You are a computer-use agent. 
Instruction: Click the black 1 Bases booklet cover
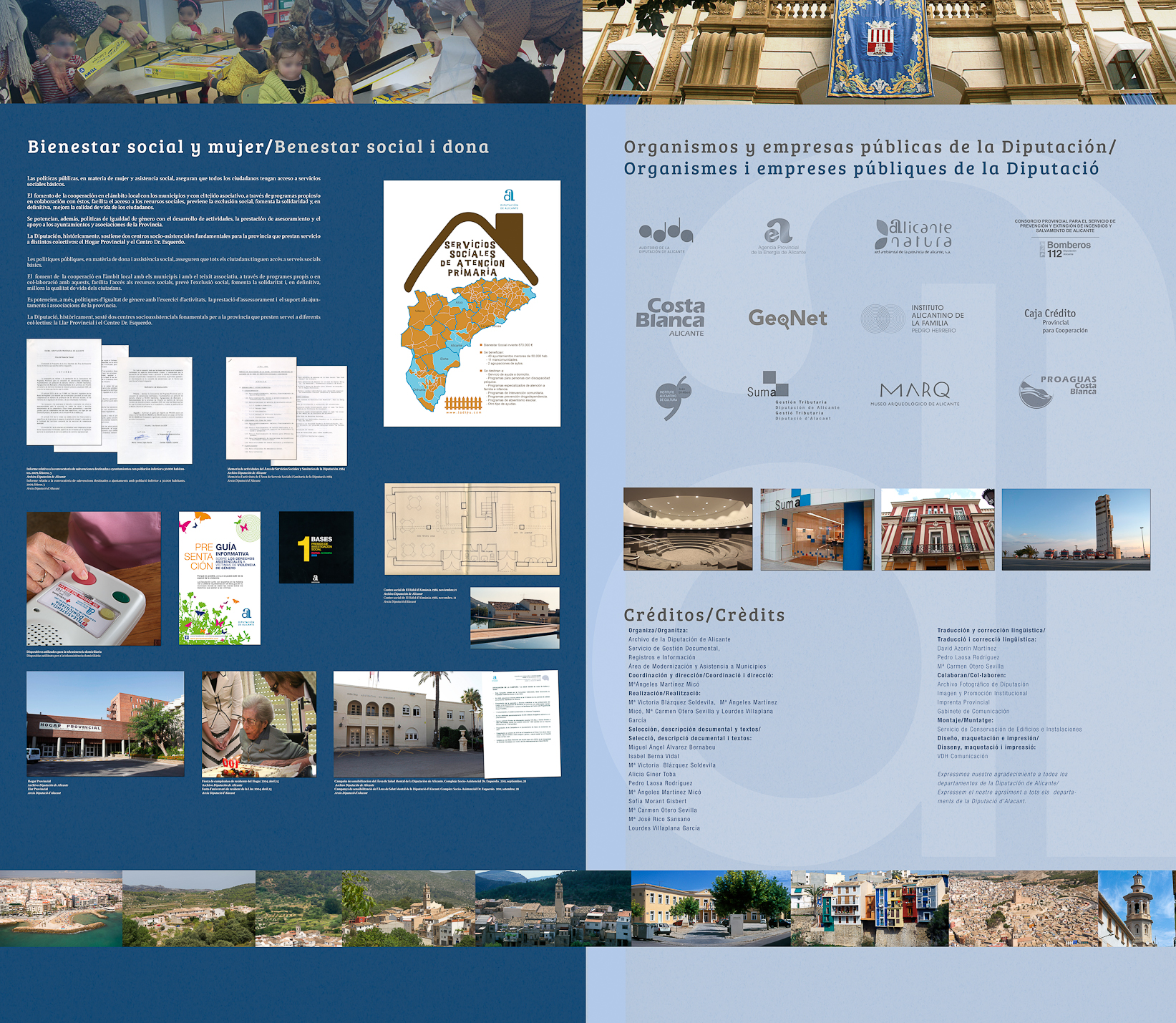tap(316, 547)
